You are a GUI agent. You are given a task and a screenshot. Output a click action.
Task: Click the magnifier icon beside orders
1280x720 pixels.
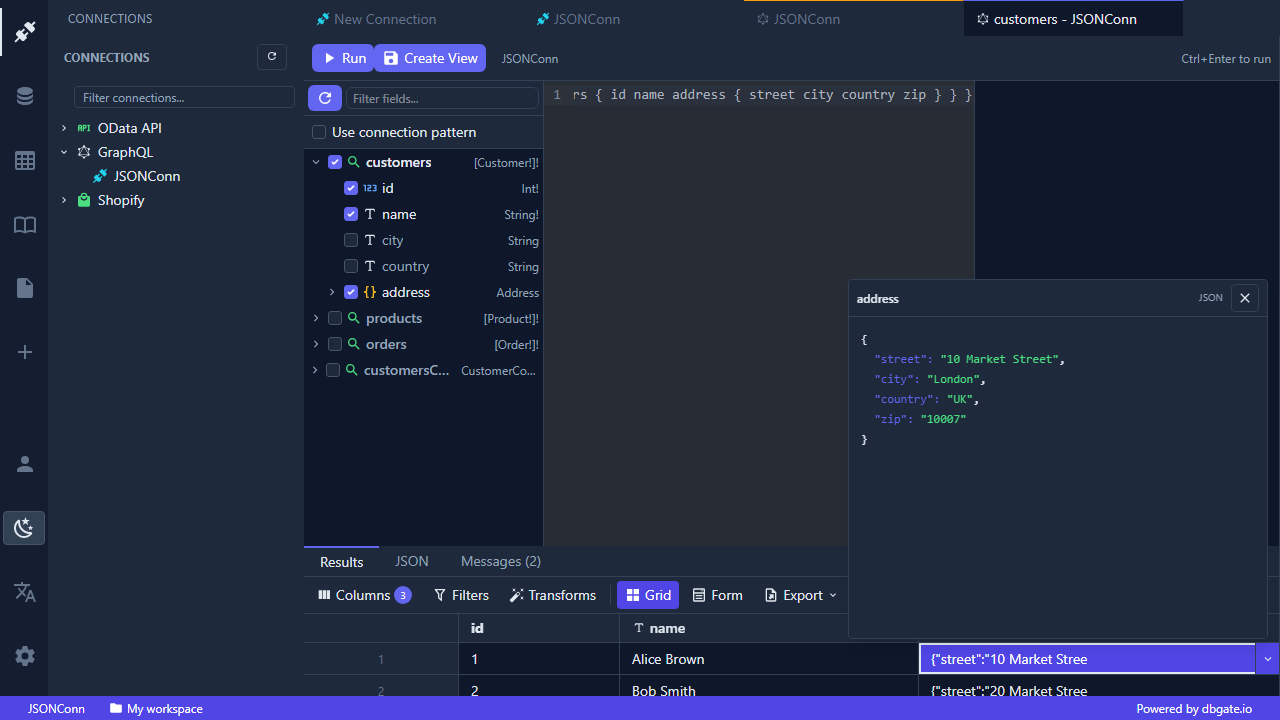[x=354, y=344]
